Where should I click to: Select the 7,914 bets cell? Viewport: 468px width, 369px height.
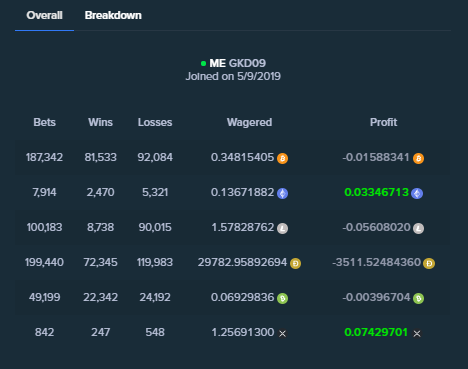(44, 192)
